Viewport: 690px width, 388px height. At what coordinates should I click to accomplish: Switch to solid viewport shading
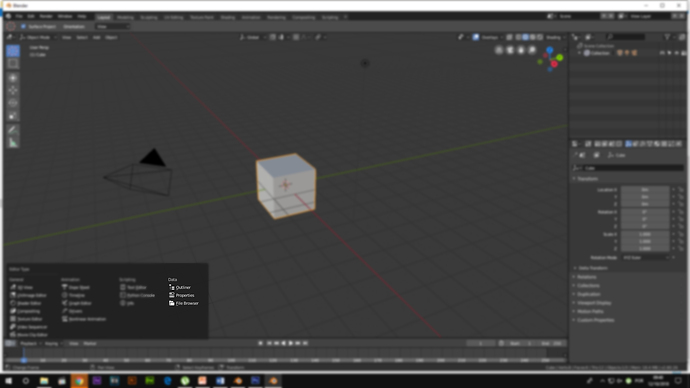[x=525, y=37]
